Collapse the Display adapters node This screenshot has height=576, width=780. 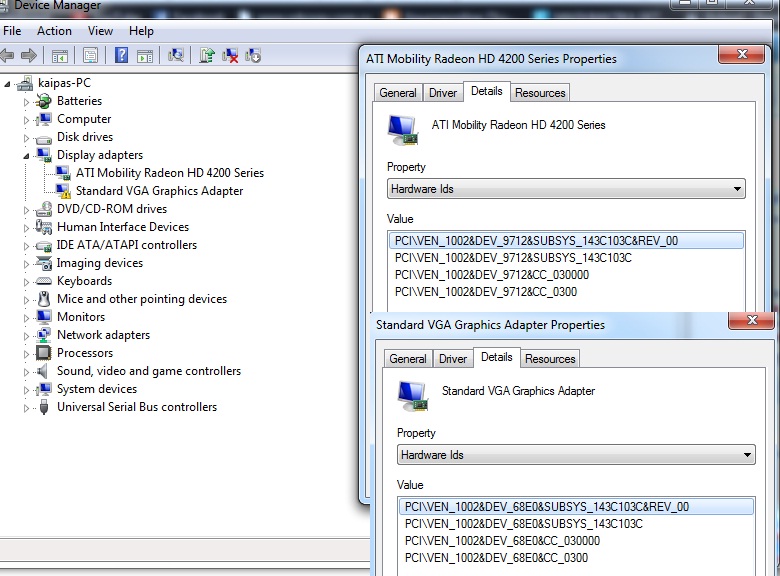[x=27, y=155]
